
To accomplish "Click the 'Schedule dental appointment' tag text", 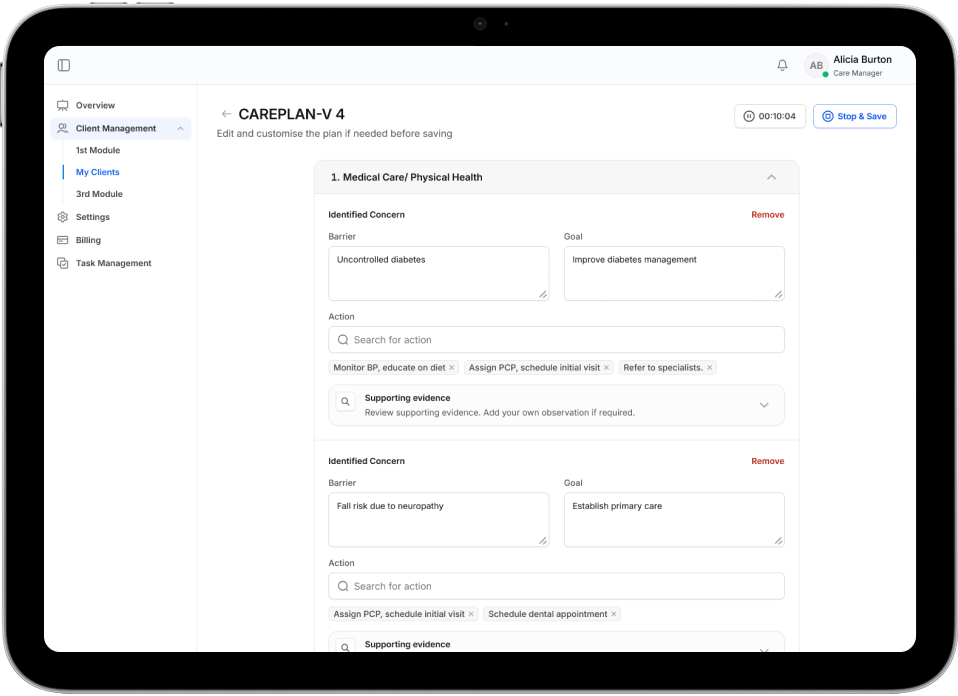I will [x=547, y=614].
